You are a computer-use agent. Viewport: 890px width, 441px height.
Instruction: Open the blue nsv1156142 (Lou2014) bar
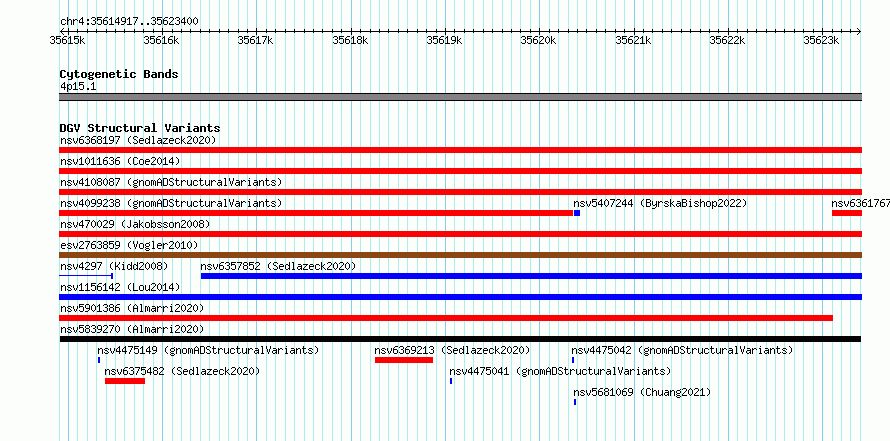460,297
